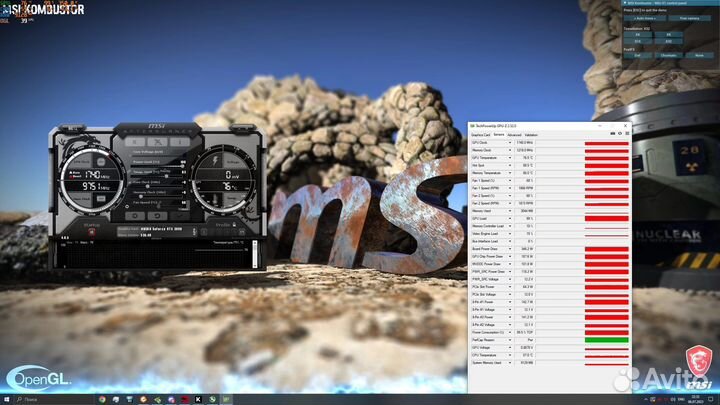Screen dimensions: 720x405
Task: Open Afterburner settings gear button
Action: (135, 216)
